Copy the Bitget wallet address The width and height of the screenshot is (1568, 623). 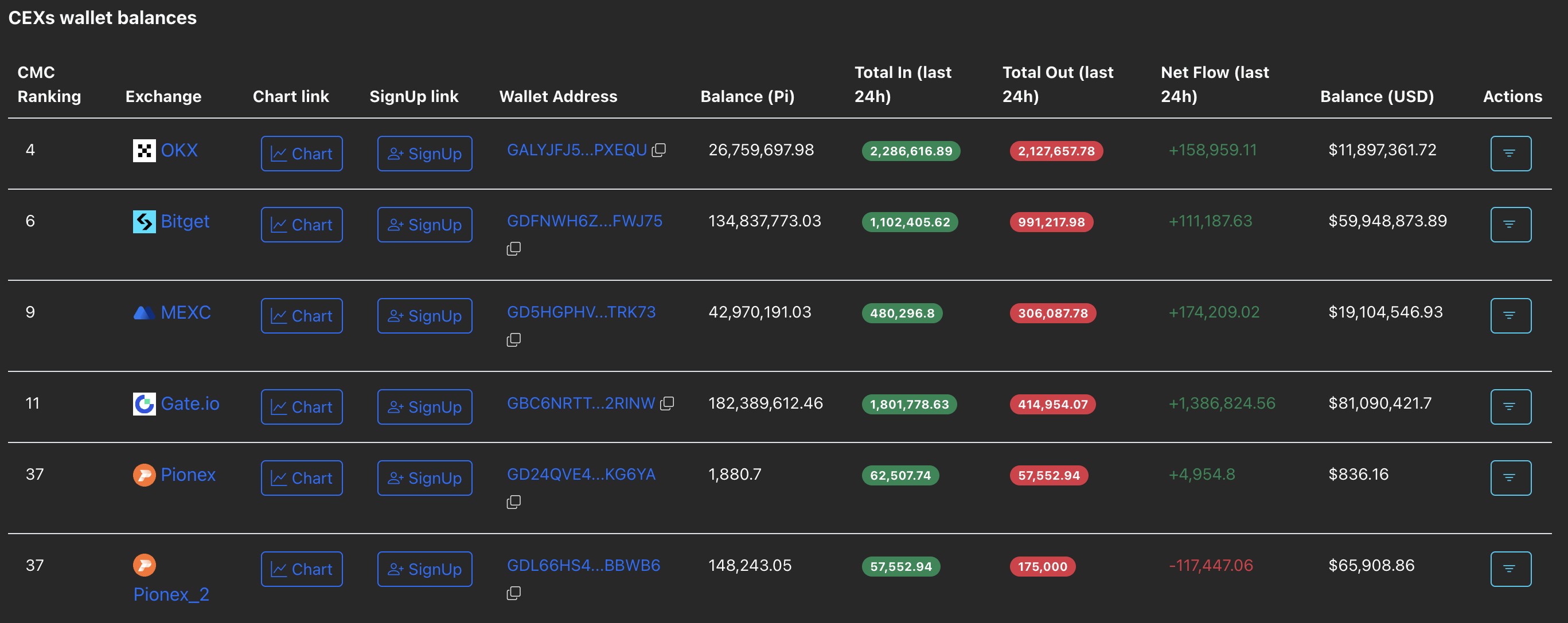coord(514,248)
